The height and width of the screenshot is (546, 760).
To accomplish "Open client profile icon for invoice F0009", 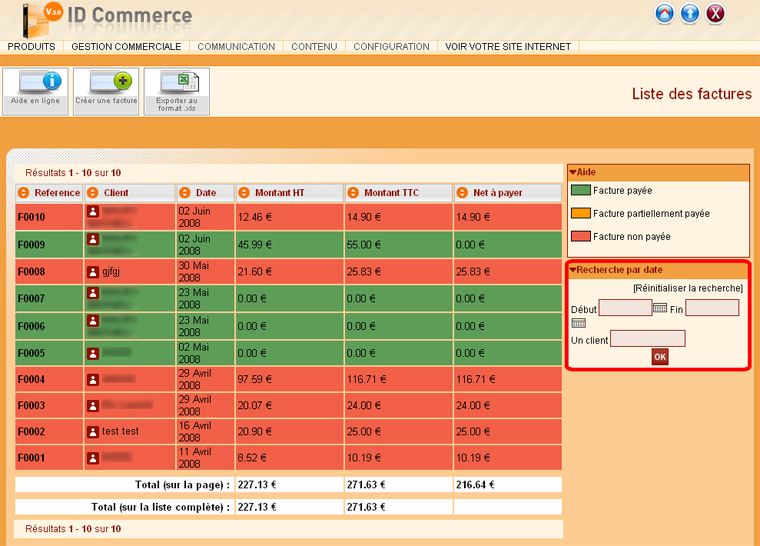I will coord(93,239).
